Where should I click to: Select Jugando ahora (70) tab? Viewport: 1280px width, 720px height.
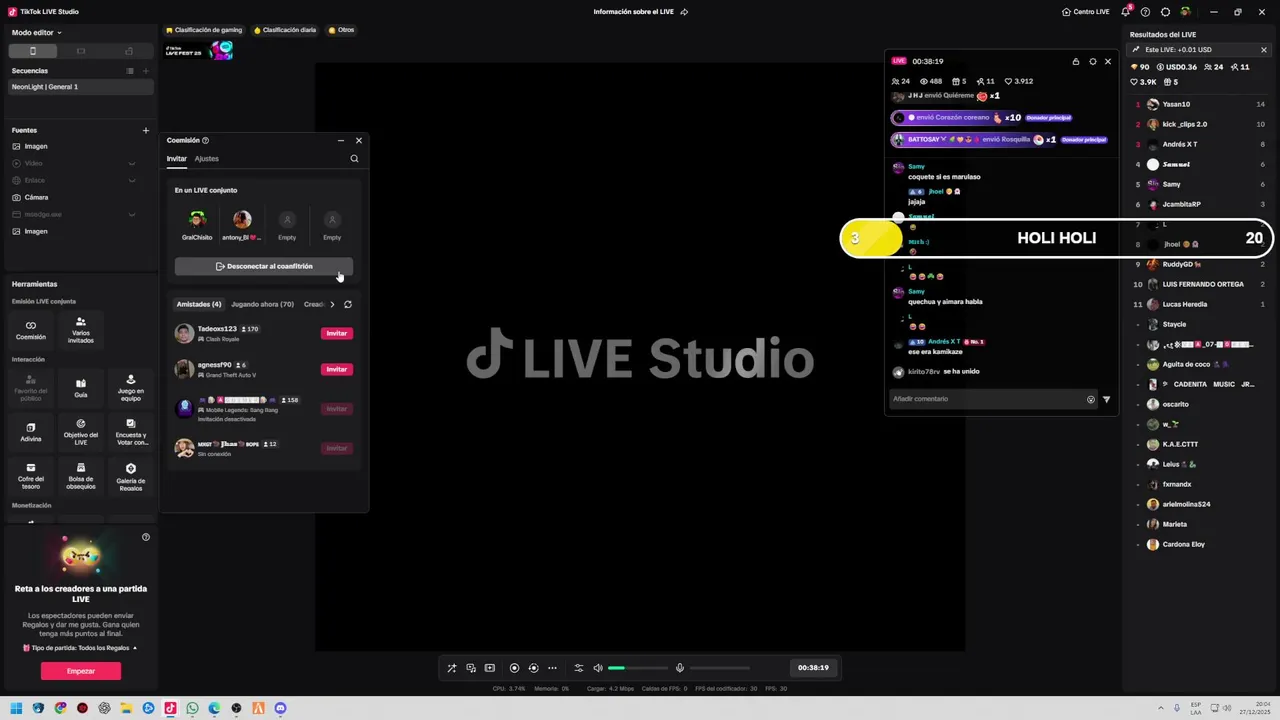[262, 304]
